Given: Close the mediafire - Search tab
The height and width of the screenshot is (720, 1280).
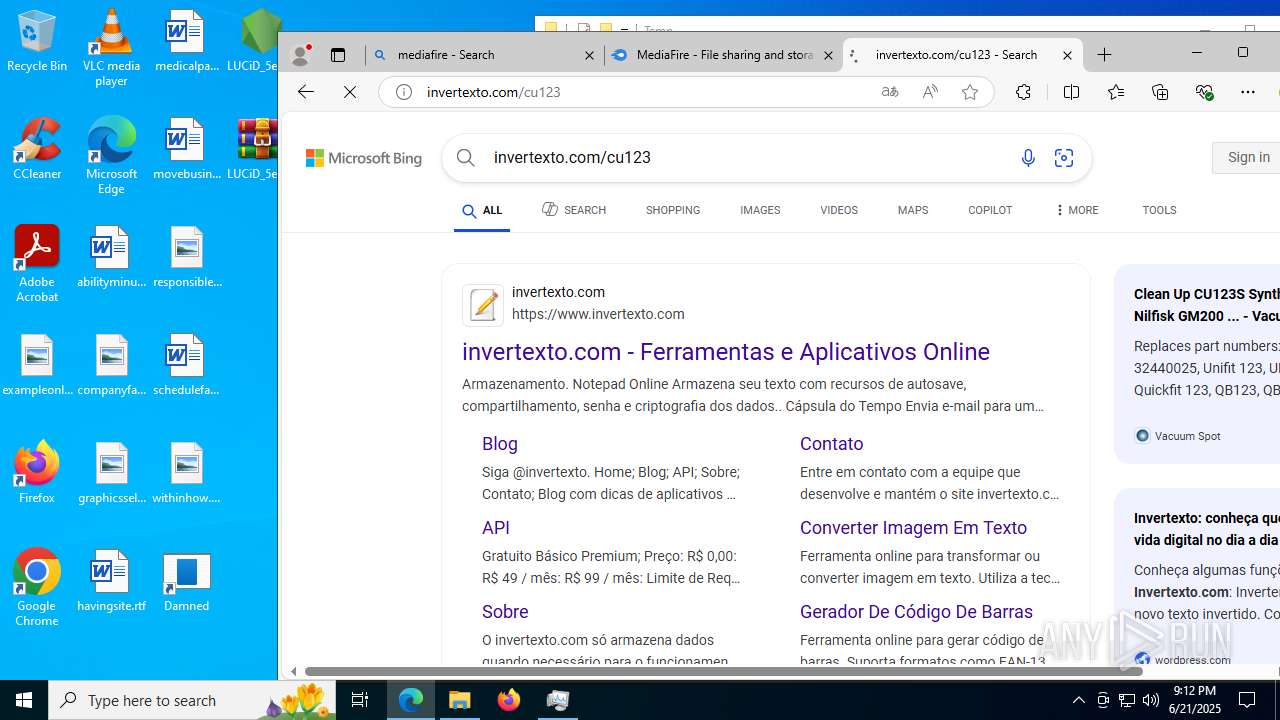Looking at the screenshot, I should coord(590,56).
